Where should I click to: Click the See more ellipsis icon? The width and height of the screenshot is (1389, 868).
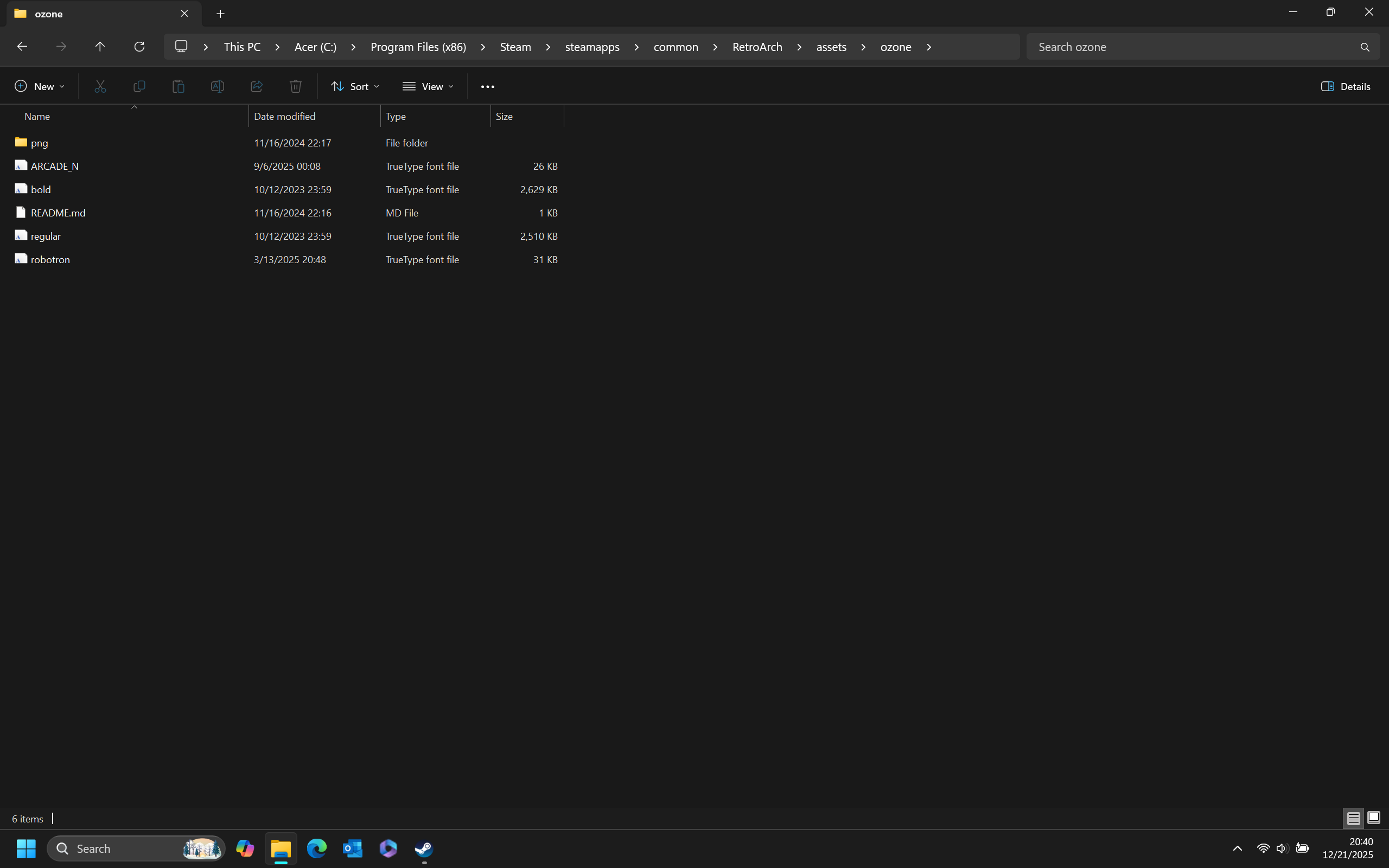(487, 87)
